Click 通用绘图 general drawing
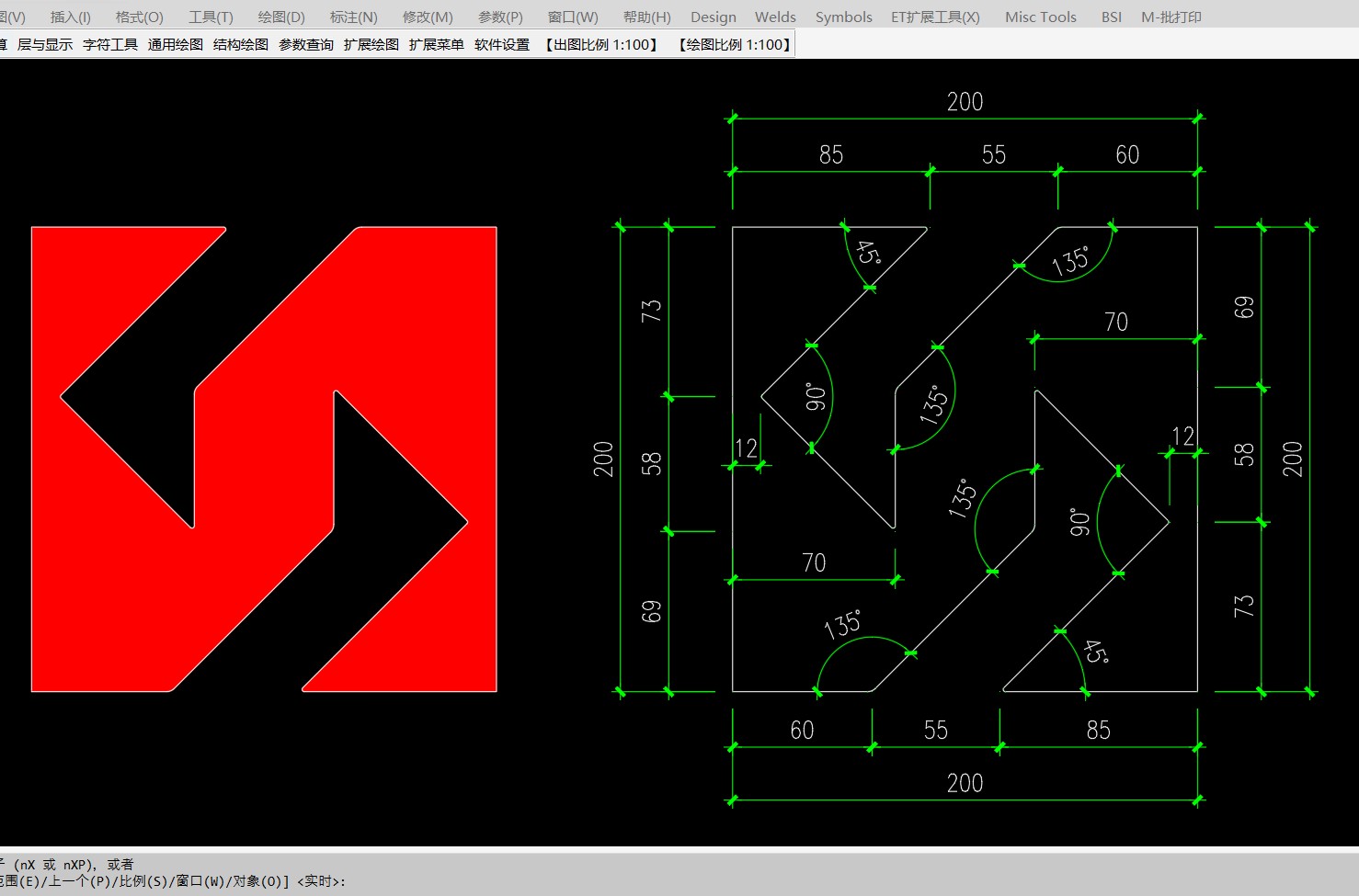Image resolution: width=1359 pixels, height=896 pixels. point(176,44)
